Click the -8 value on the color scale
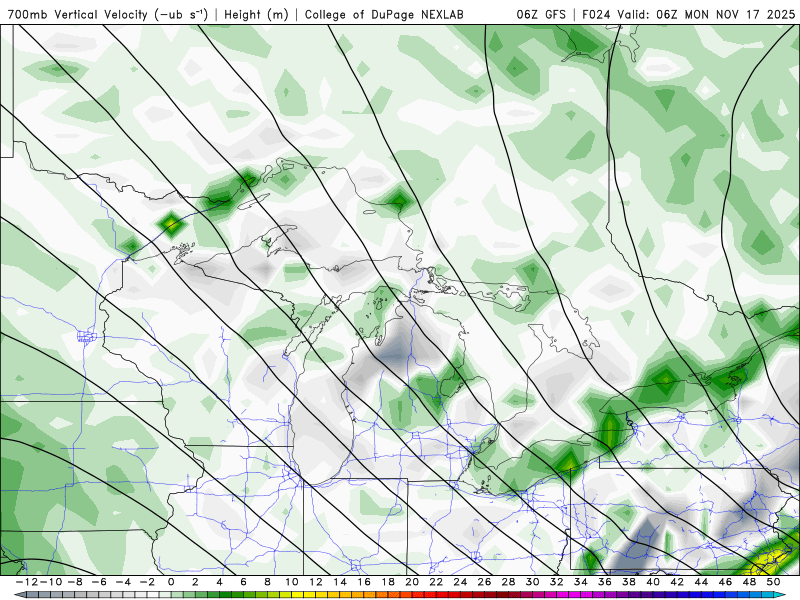The height and width of the screenshot is (600, 800). (x=74, y=582)
